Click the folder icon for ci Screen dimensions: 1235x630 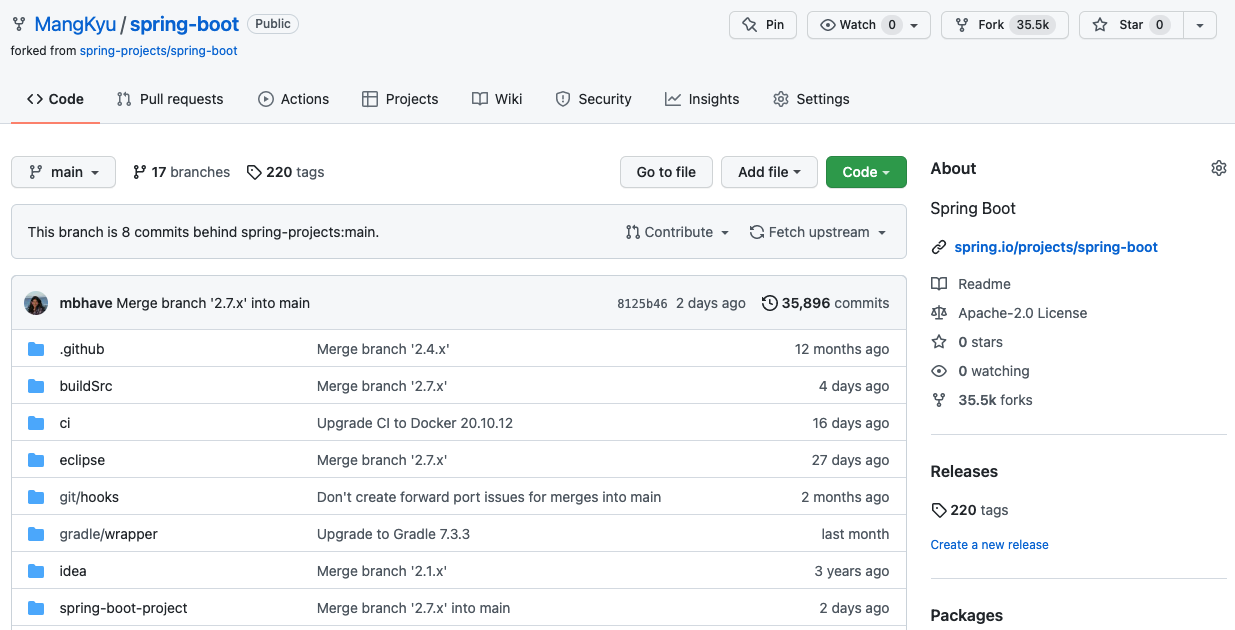36,423
